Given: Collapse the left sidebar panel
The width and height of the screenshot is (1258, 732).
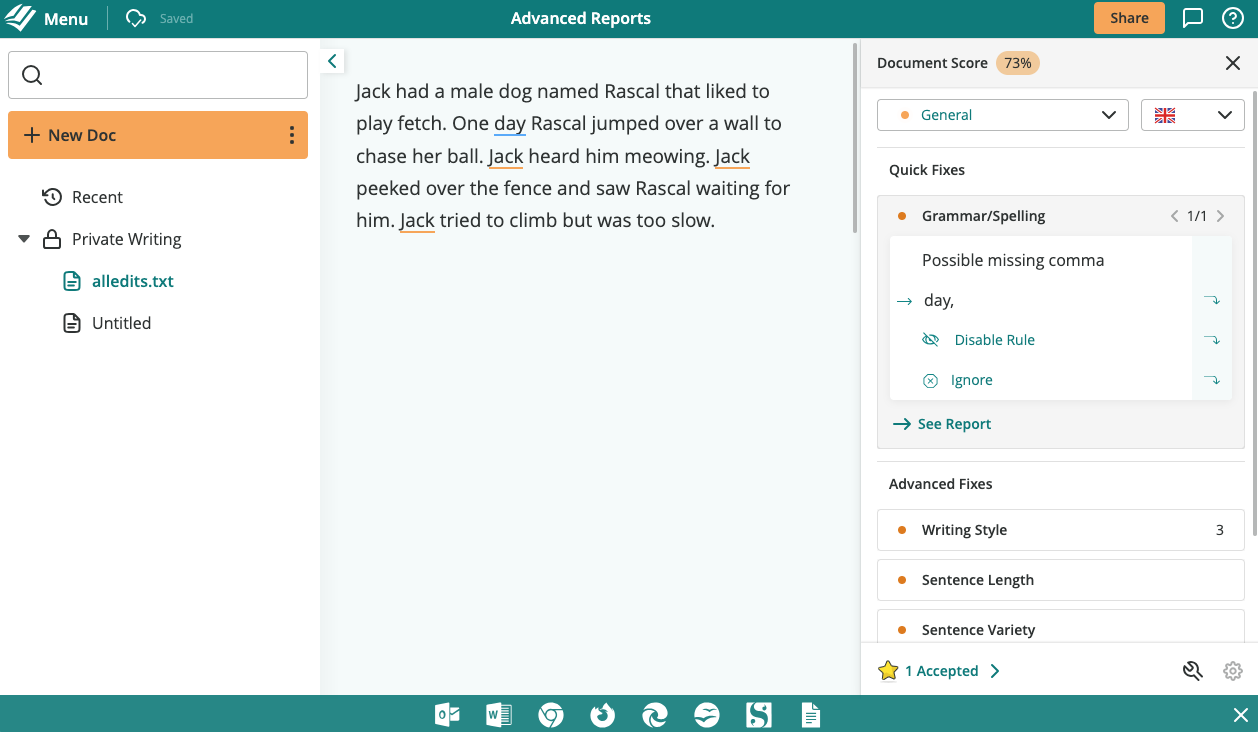Looking at the screenshot, I should pyautogui.click(x=332, y=61).
